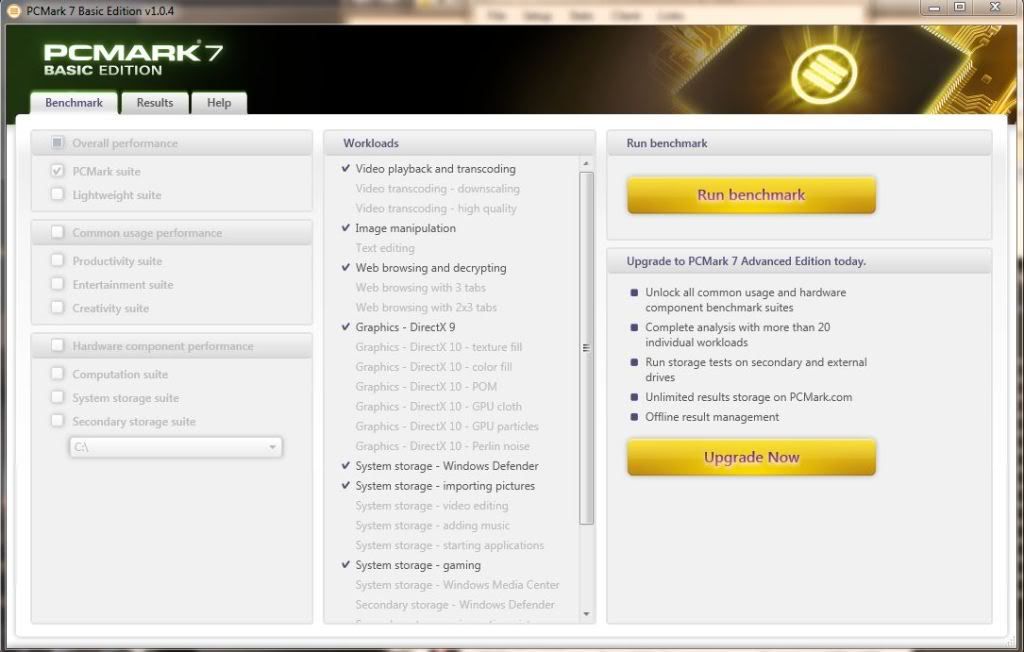Select Video transcoding - high quality workload
This screenshot has height=652, width=1024.
436,208
